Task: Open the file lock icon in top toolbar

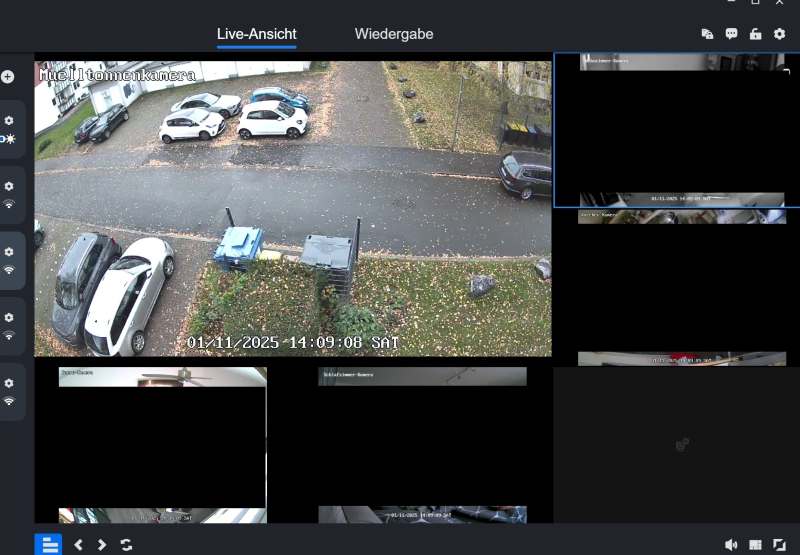Action: click(707, 34)
